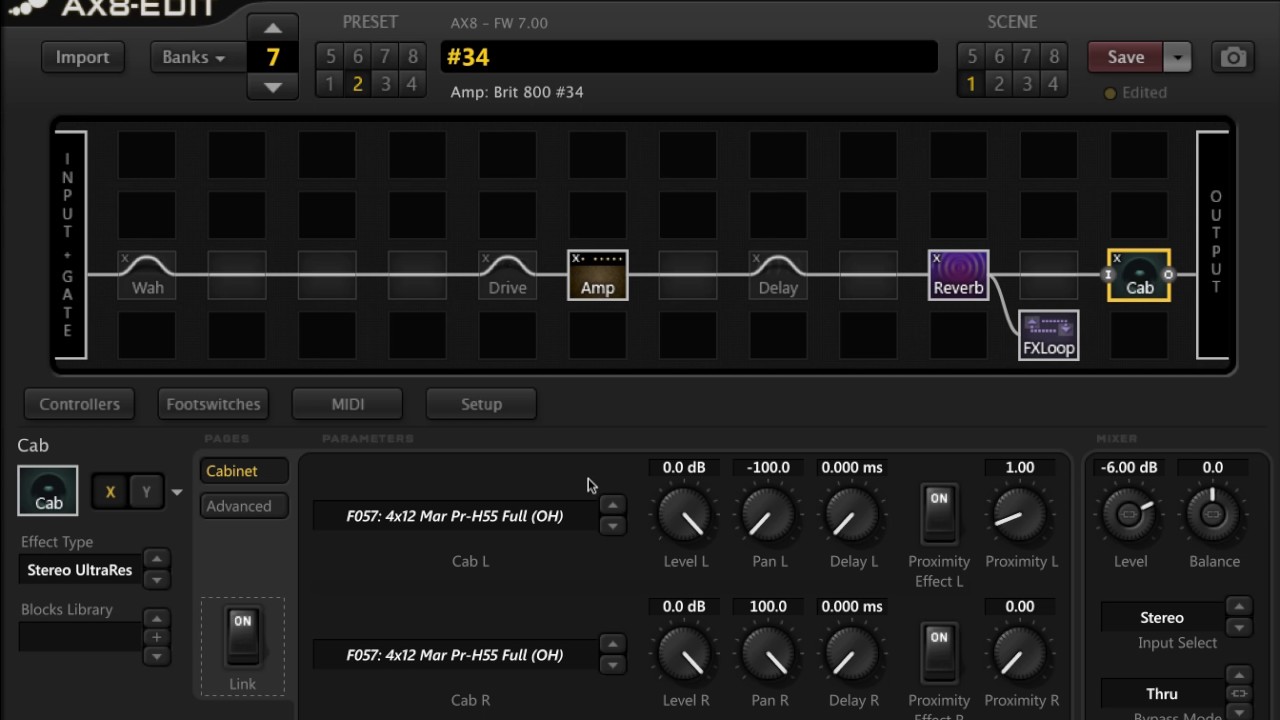Select Preset button 5
Screen dimensions: 1280x720
(330, 57)
